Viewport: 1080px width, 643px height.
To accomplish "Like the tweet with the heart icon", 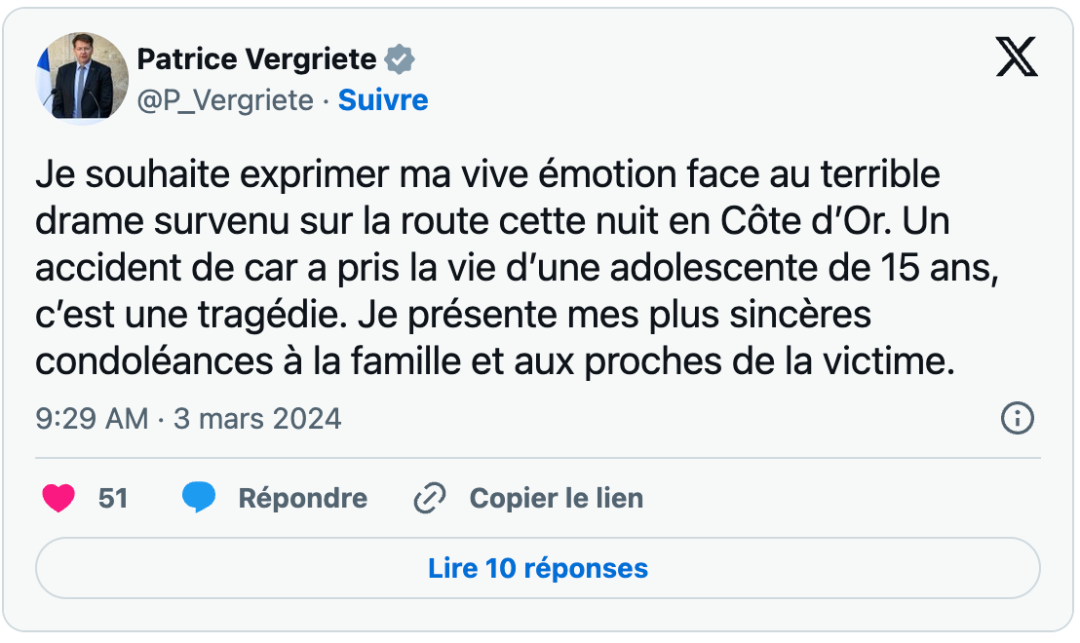I will point(59,498).
